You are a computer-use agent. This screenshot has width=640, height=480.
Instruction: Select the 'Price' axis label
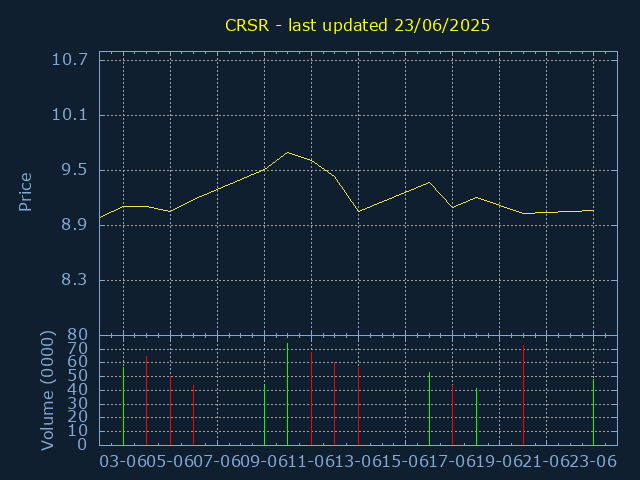point(25,192)
